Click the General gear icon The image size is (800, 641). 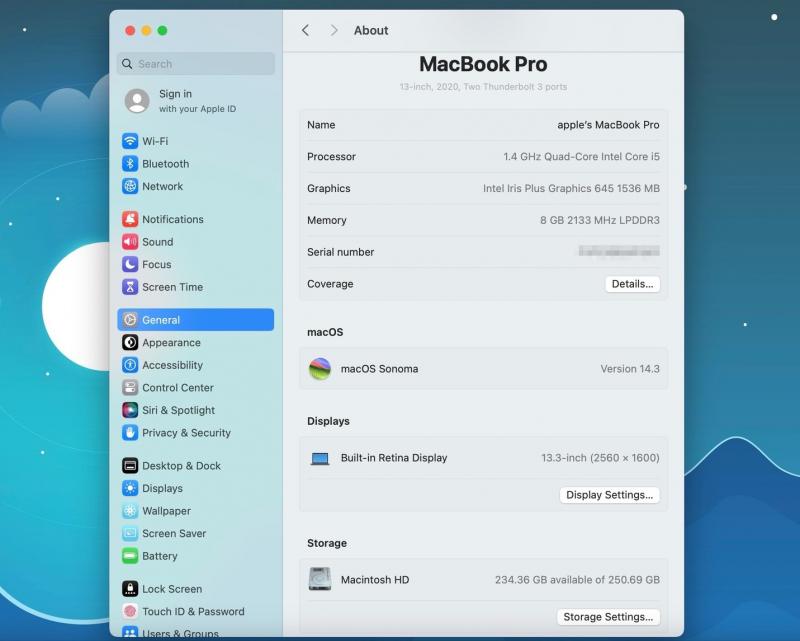click(130, 319)
